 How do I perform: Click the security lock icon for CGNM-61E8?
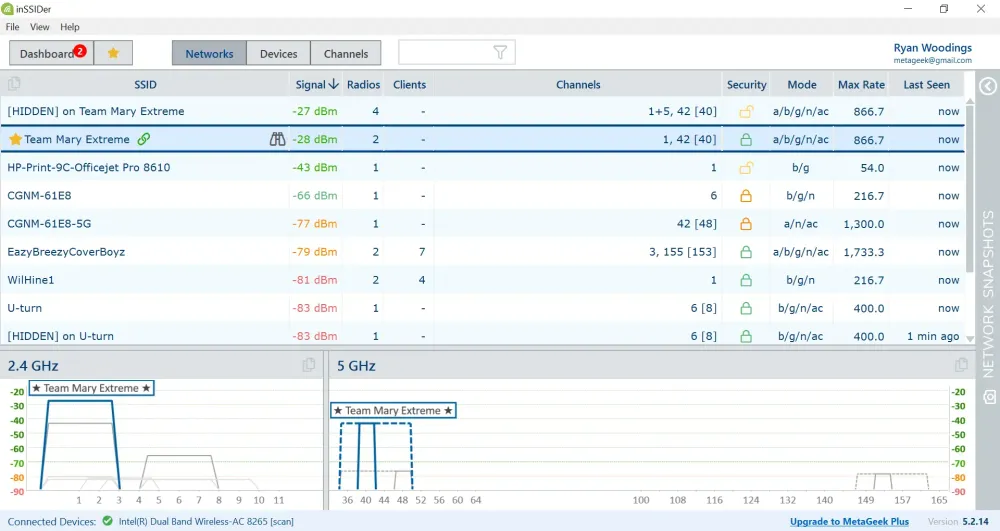coord(745,196)
